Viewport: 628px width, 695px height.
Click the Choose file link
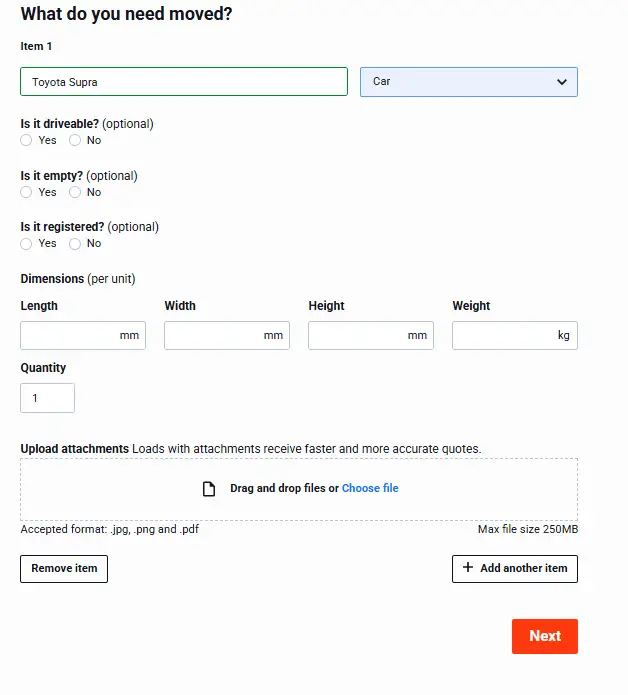coord(370,488)
